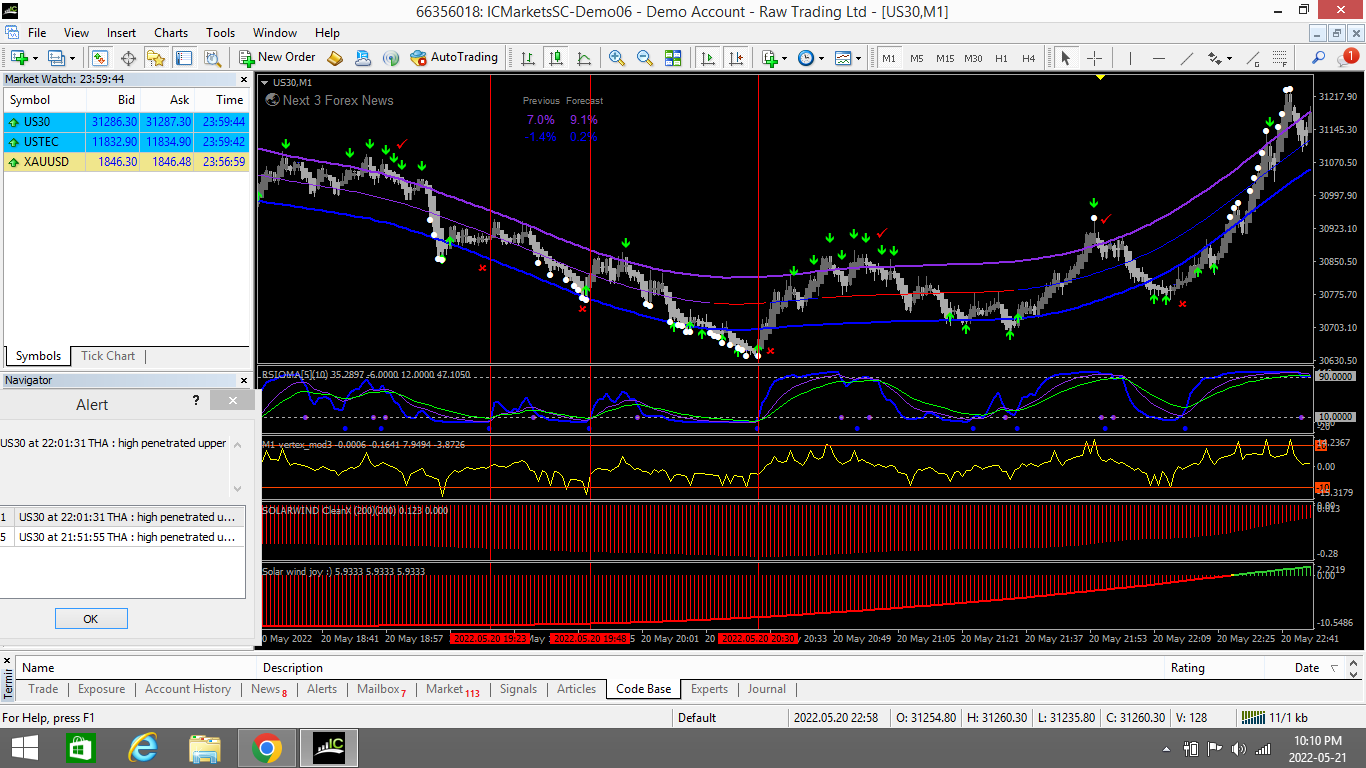Viewport: 1366px width, 768px height.
Task: Zoom out of the chart
Action: 645,58
